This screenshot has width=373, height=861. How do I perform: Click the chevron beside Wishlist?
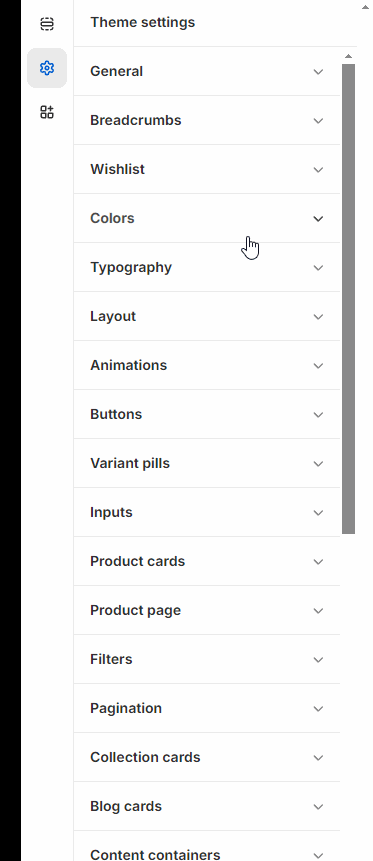(x=318, y=169)
